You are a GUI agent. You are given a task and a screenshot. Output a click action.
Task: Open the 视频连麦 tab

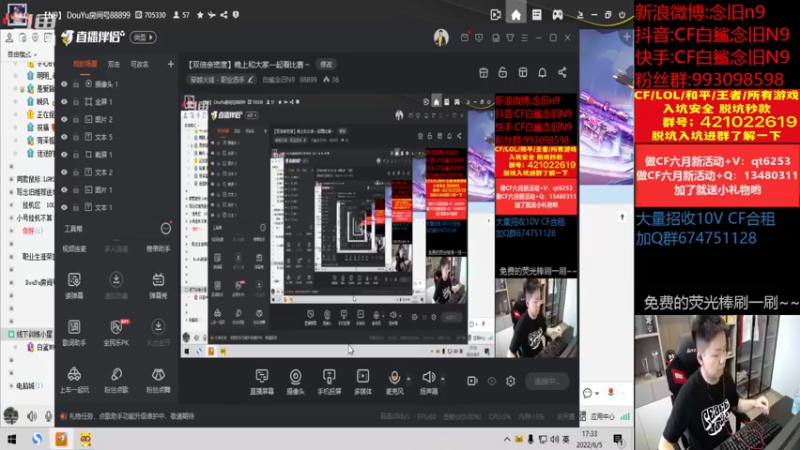pyautogui.click(x=74, y=249)
